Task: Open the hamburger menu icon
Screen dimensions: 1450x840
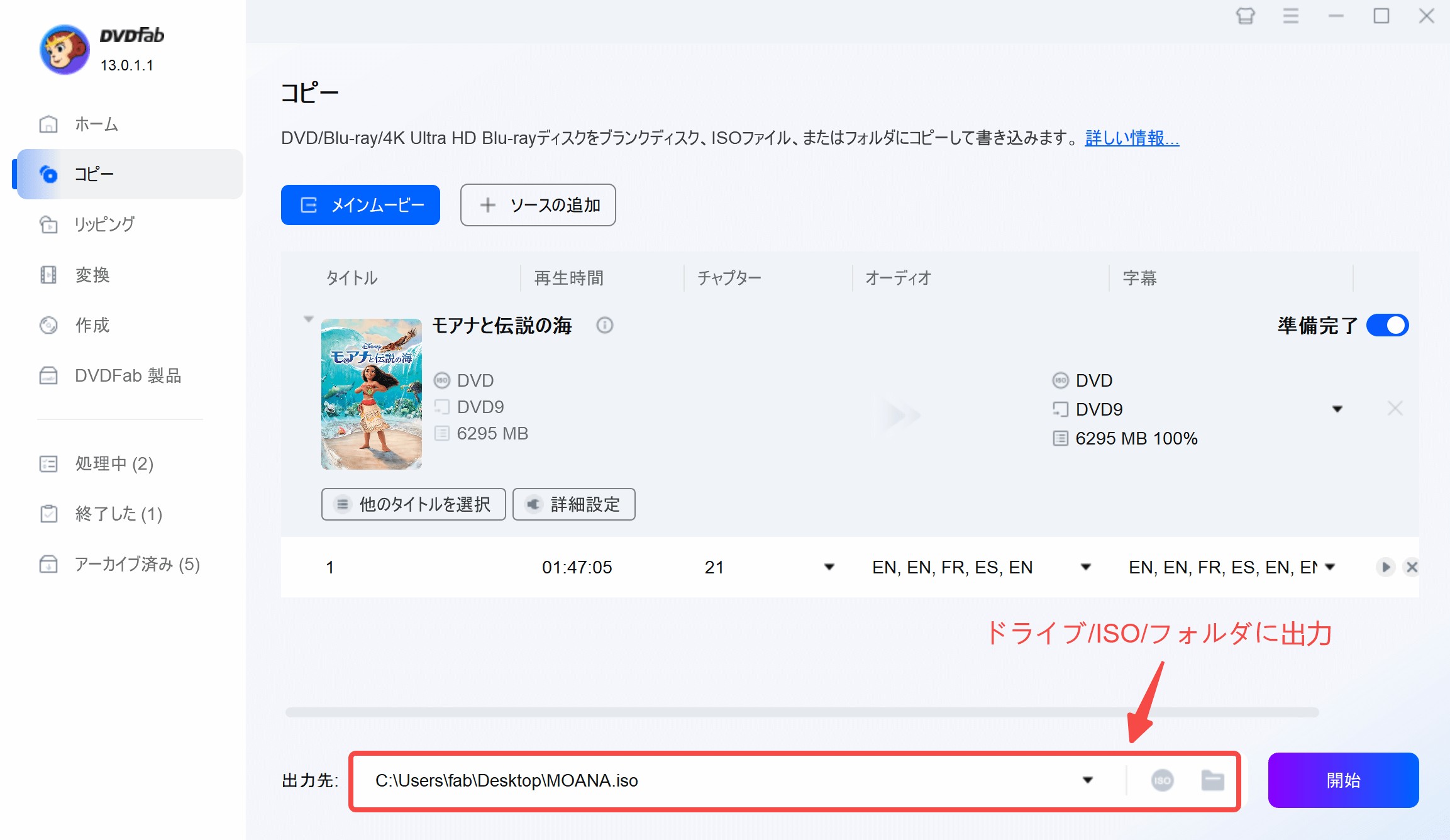Action: [1291, 16]
